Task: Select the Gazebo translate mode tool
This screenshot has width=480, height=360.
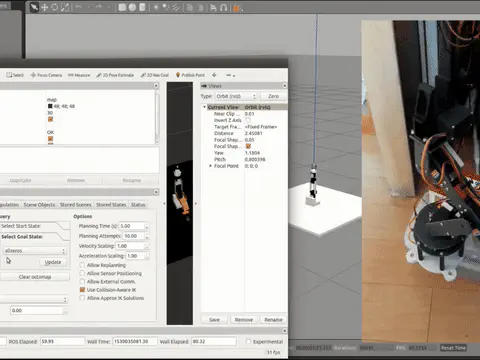Action: click(x=45, y=7)
